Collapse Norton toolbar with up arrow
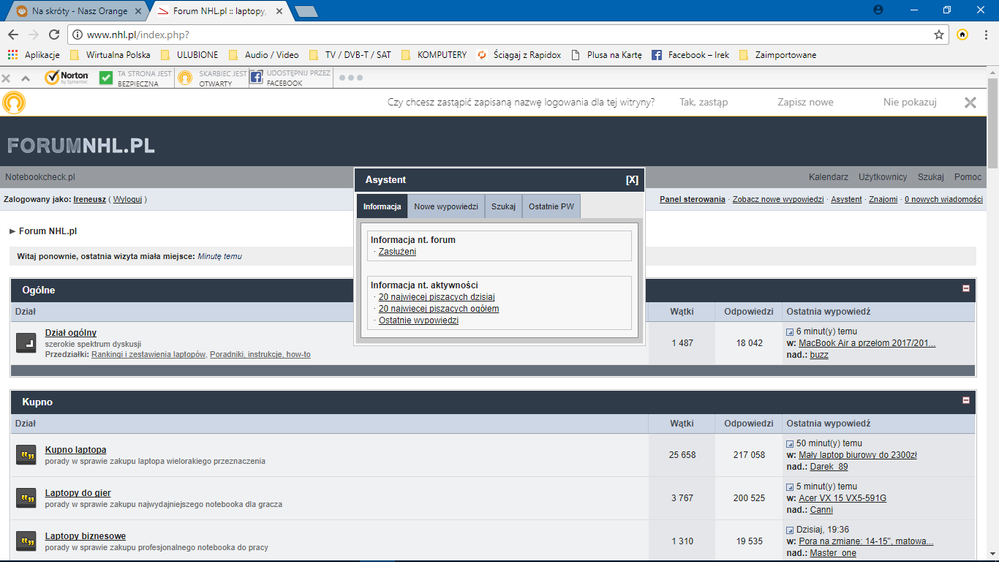 pos(25,78)
